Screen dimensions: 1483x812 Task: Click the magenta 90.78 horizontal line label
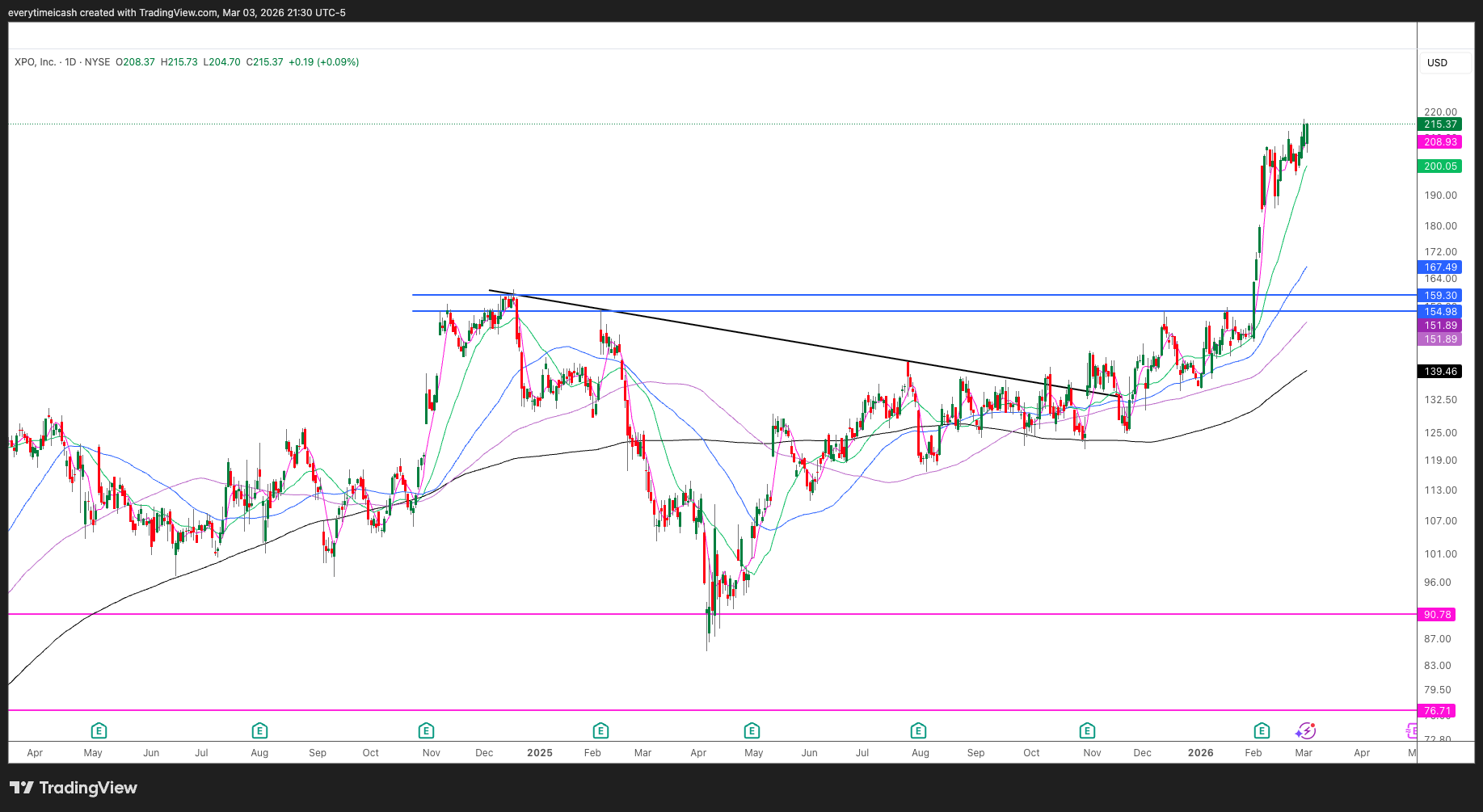click(1437, 615)
